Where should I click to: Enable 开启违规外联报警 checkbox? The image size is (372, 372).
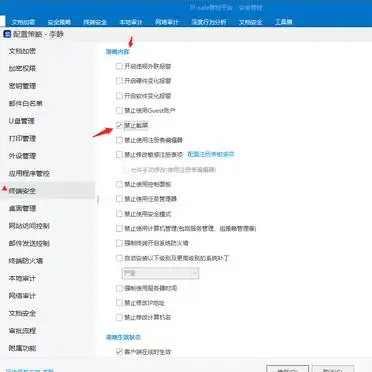[119, 66]
